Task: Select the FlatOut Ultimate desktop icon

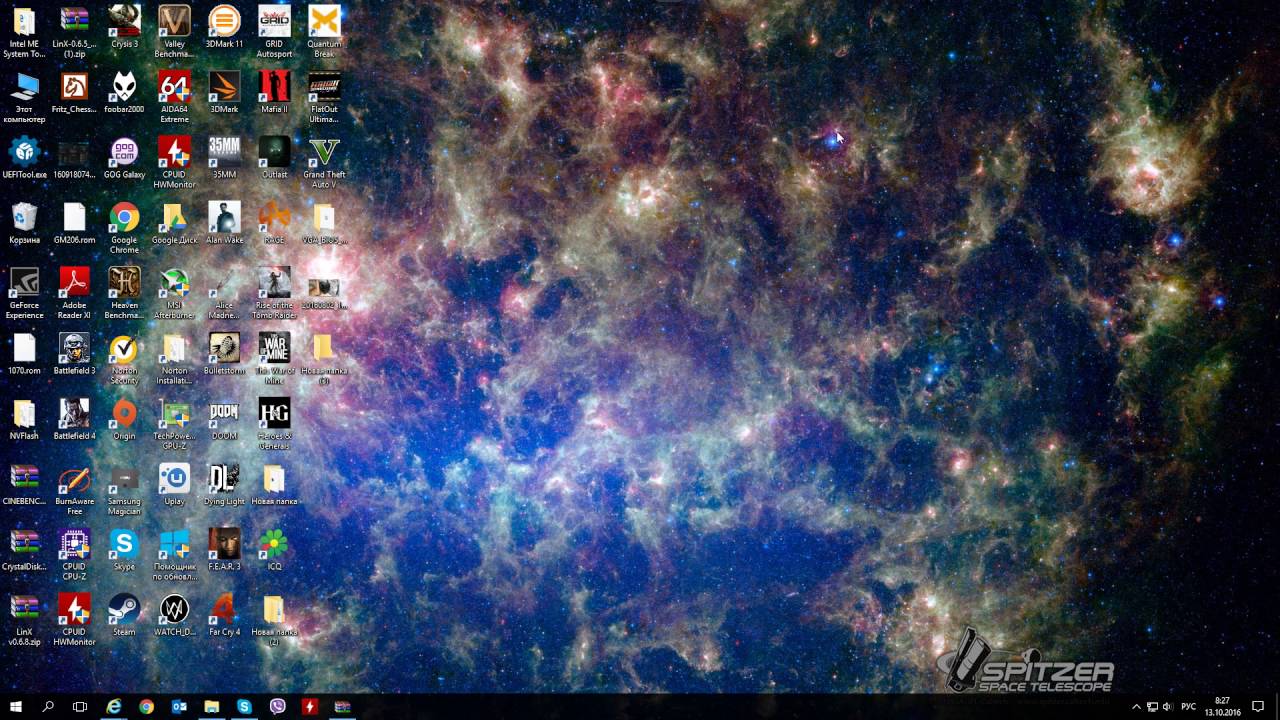Action: pyautogui.click(x=324, y=97)
